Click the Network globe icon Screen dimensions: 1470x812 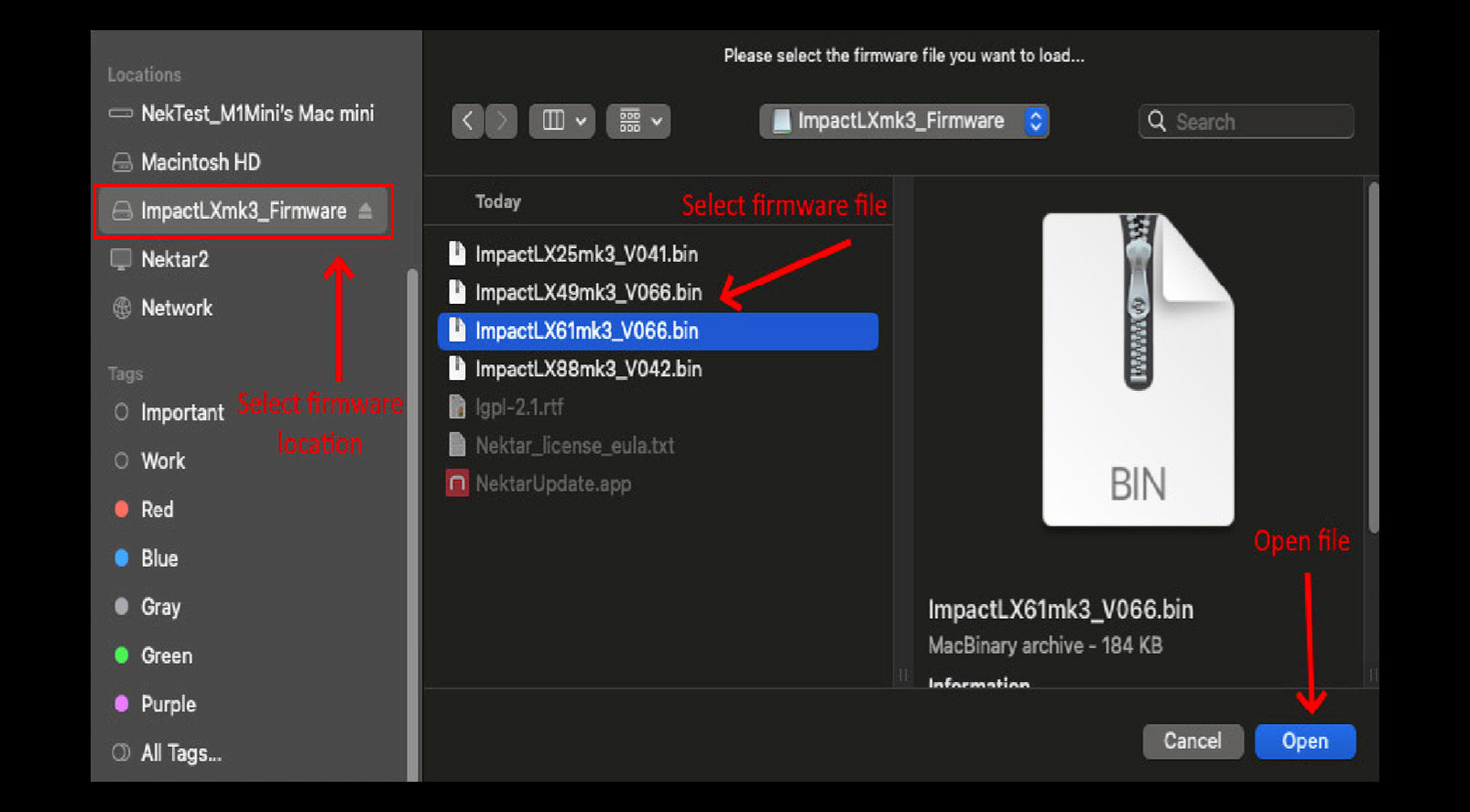point(122,309)
